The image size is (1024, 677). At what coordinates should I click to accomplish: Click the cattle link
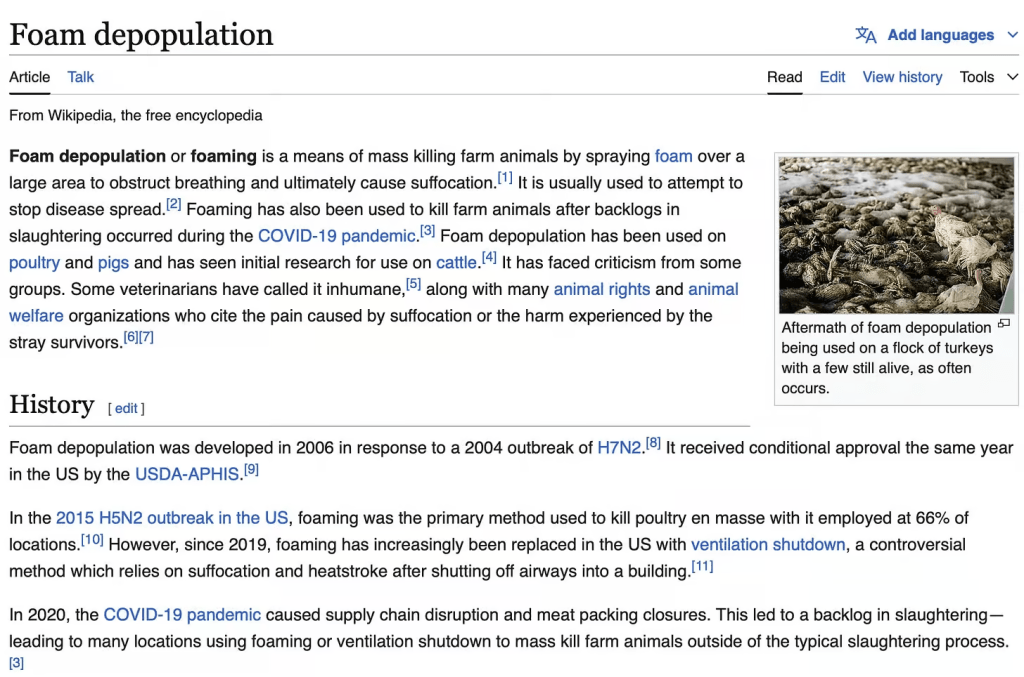(x=456, y=263)
